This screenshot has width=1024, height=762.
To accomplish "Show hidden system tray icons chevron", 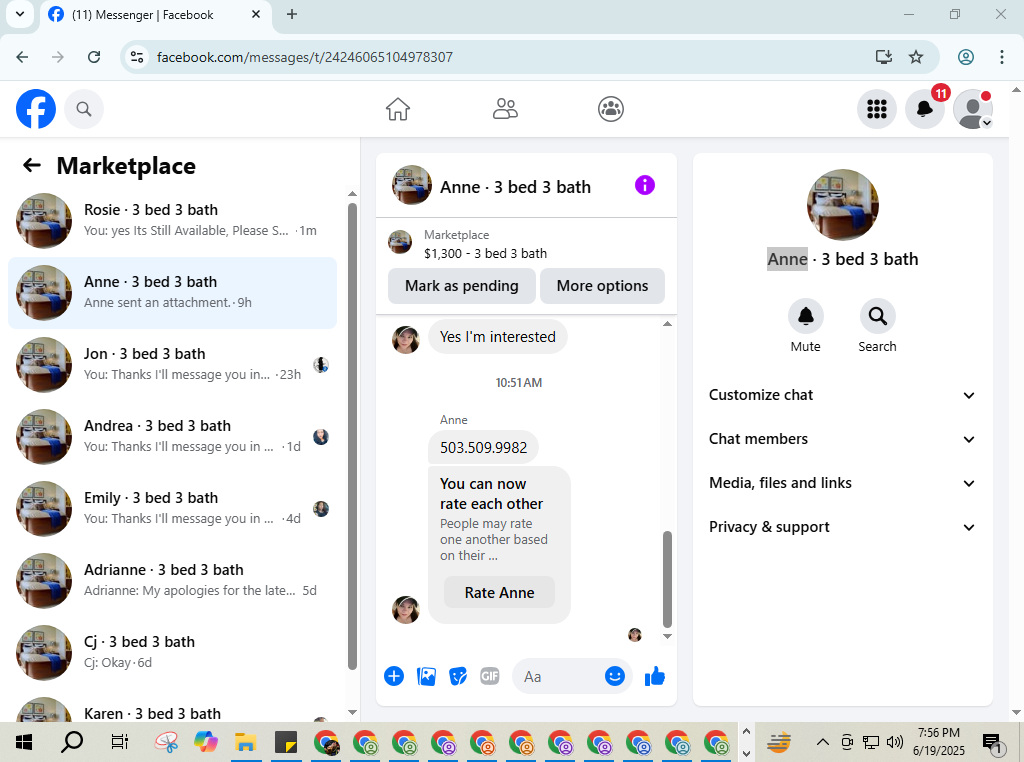I will tap(823, 742).
